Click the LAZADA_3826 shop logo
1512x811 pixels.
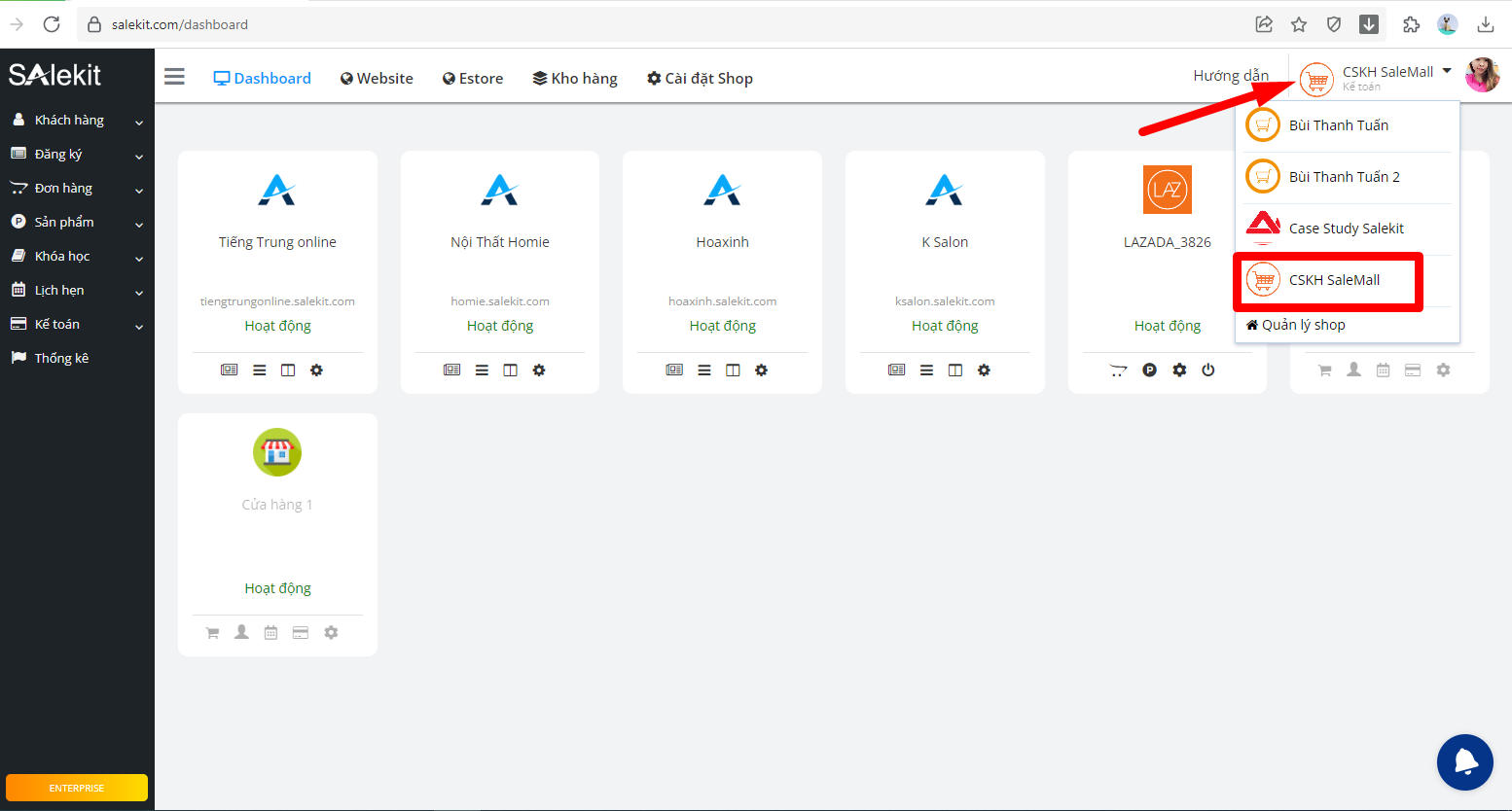pyautogui.click(x=1168, y=190)
